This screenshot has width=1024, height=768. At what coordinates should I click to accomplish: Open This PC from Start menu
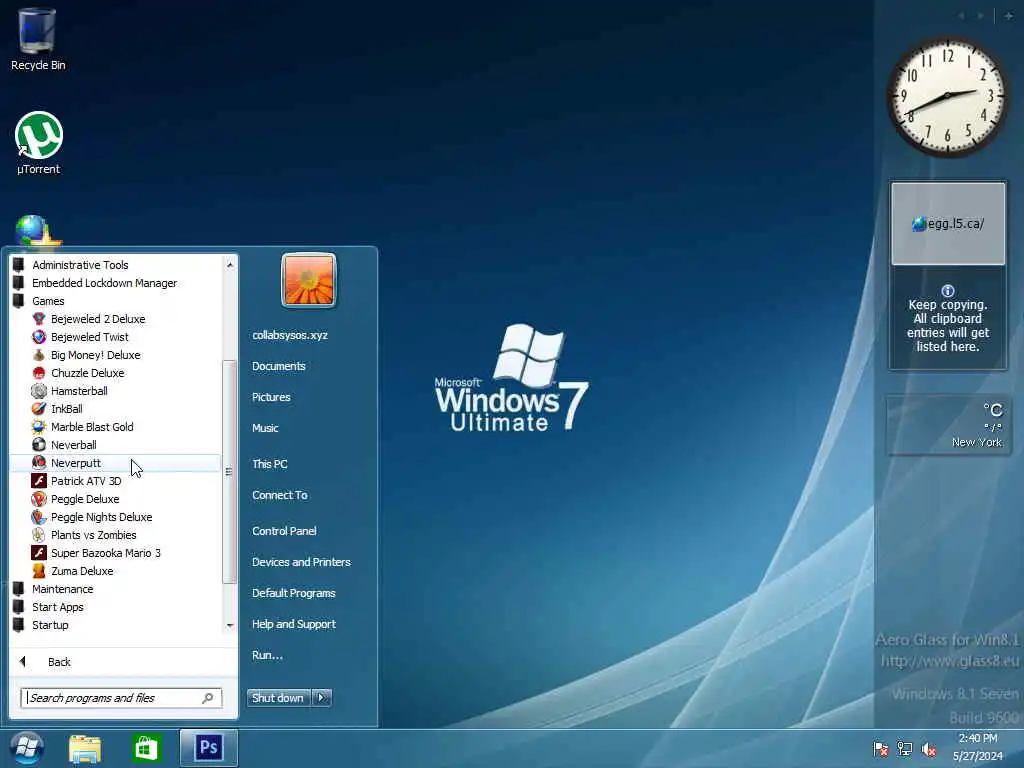pos(270,464)
